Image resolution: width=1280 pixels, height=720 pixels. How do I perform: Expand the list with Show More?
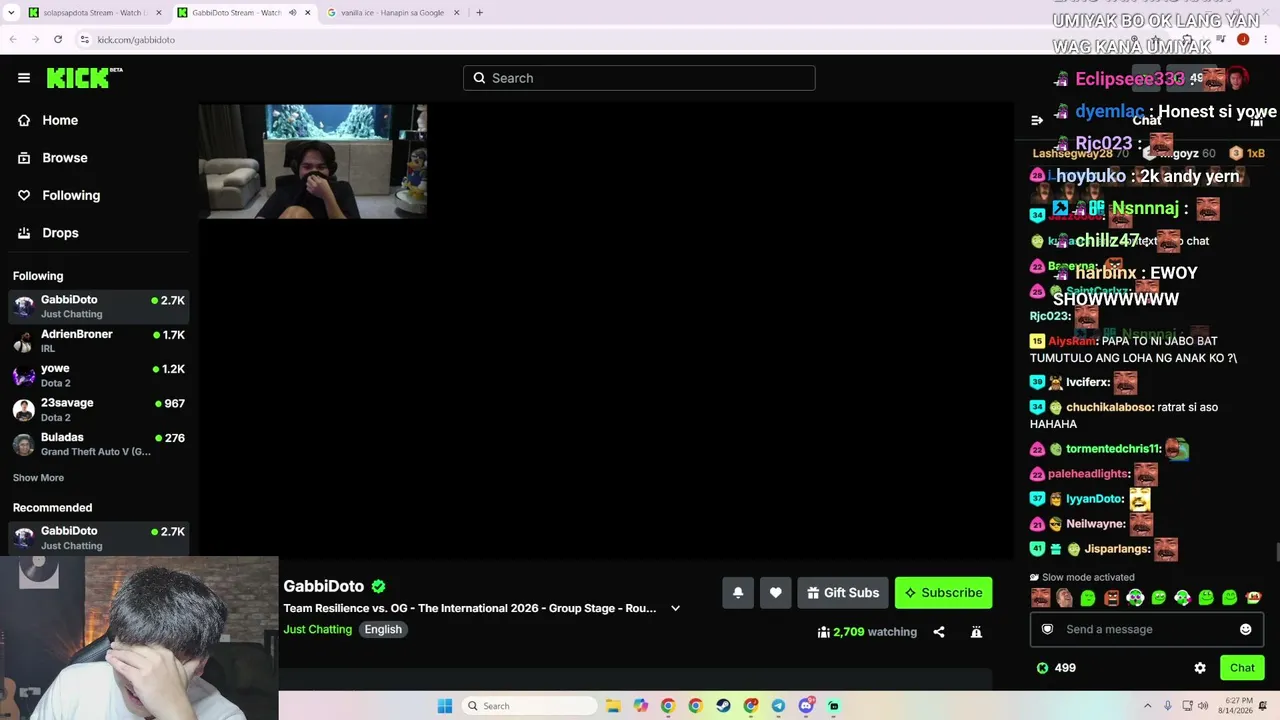(38, 478)
